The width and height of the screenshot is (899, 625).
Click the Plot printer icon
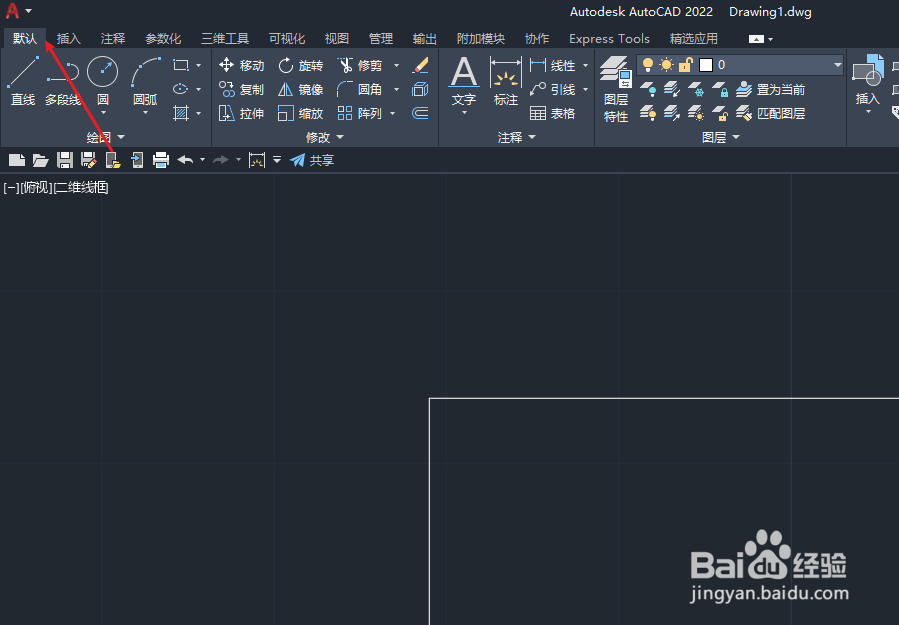161,160
